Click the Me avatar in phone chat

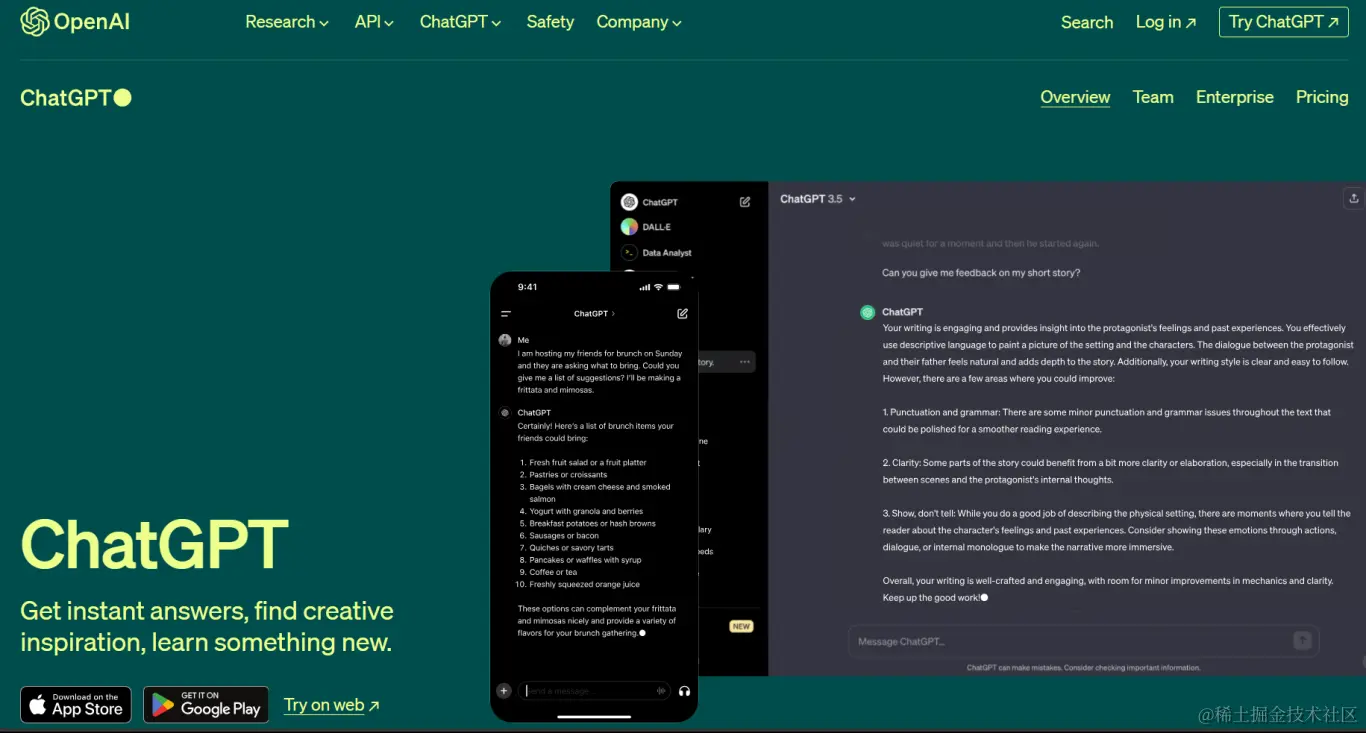pyautogui.click(x=505, y=340)
